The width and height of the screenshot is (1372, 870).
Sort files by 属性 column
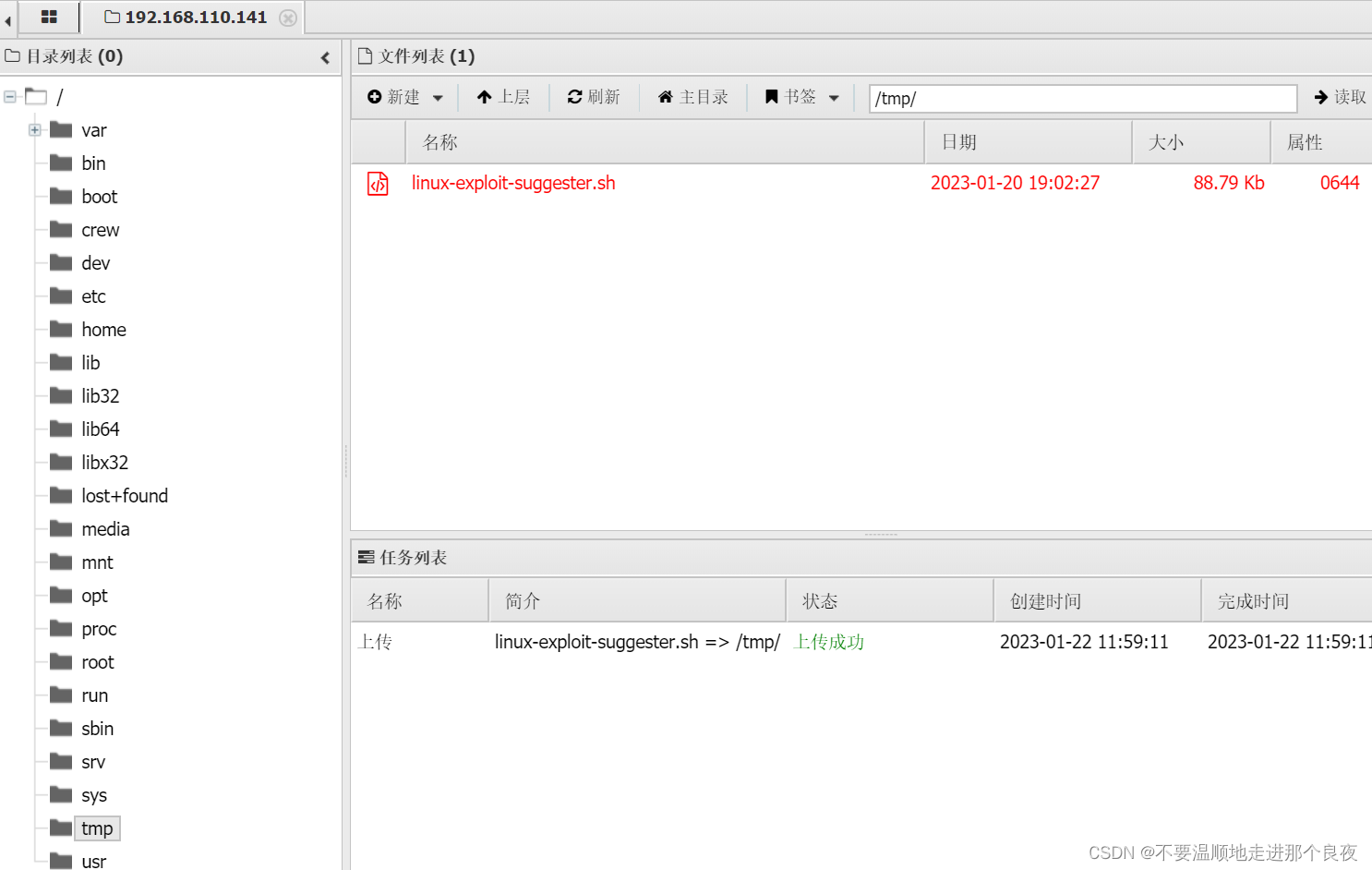click(x=1321, y=142)
